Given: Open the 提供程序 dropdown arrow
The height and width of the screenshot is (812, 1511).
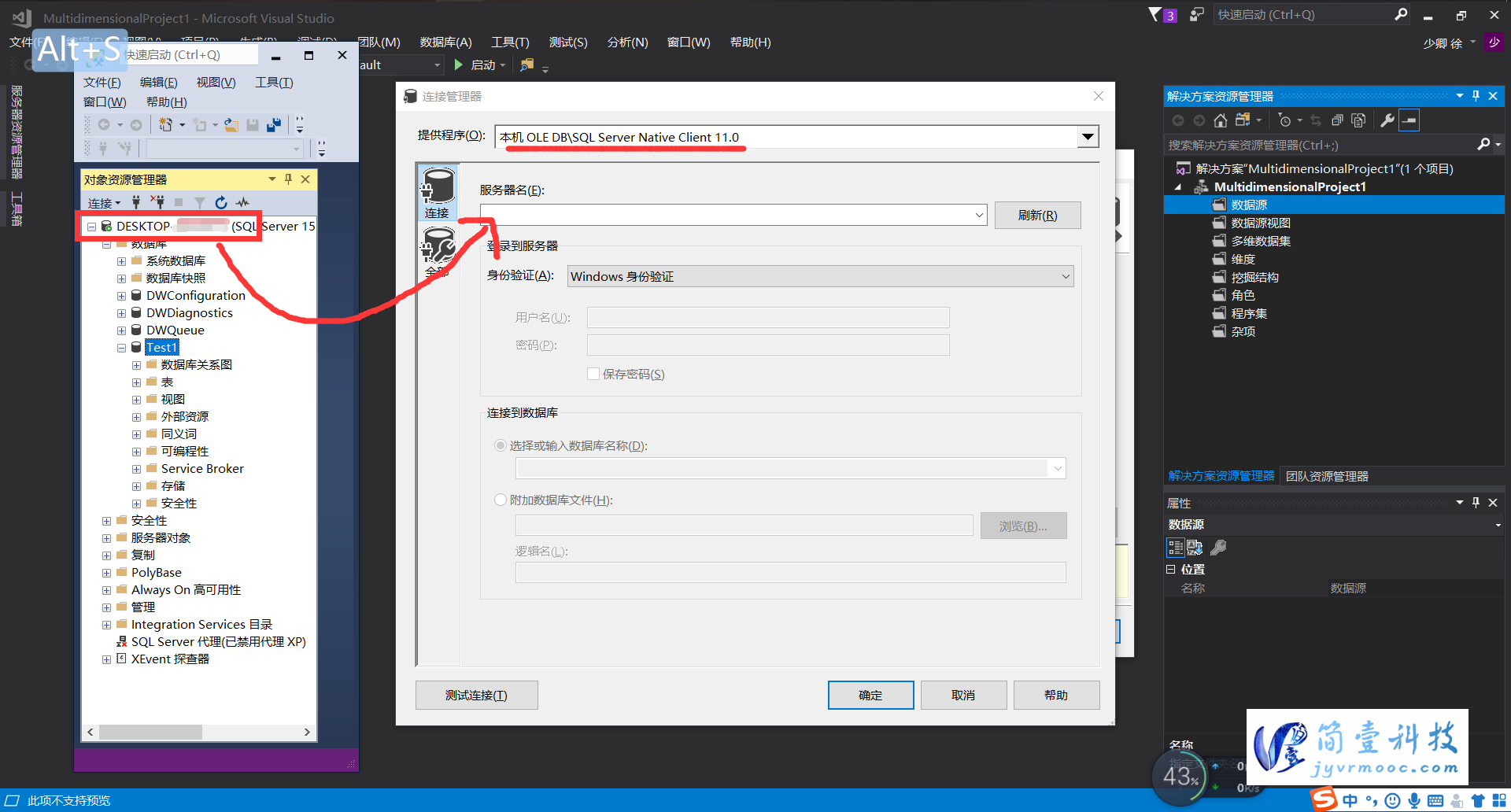Looking at the screenshot, I should click(x=1088, y=137).
